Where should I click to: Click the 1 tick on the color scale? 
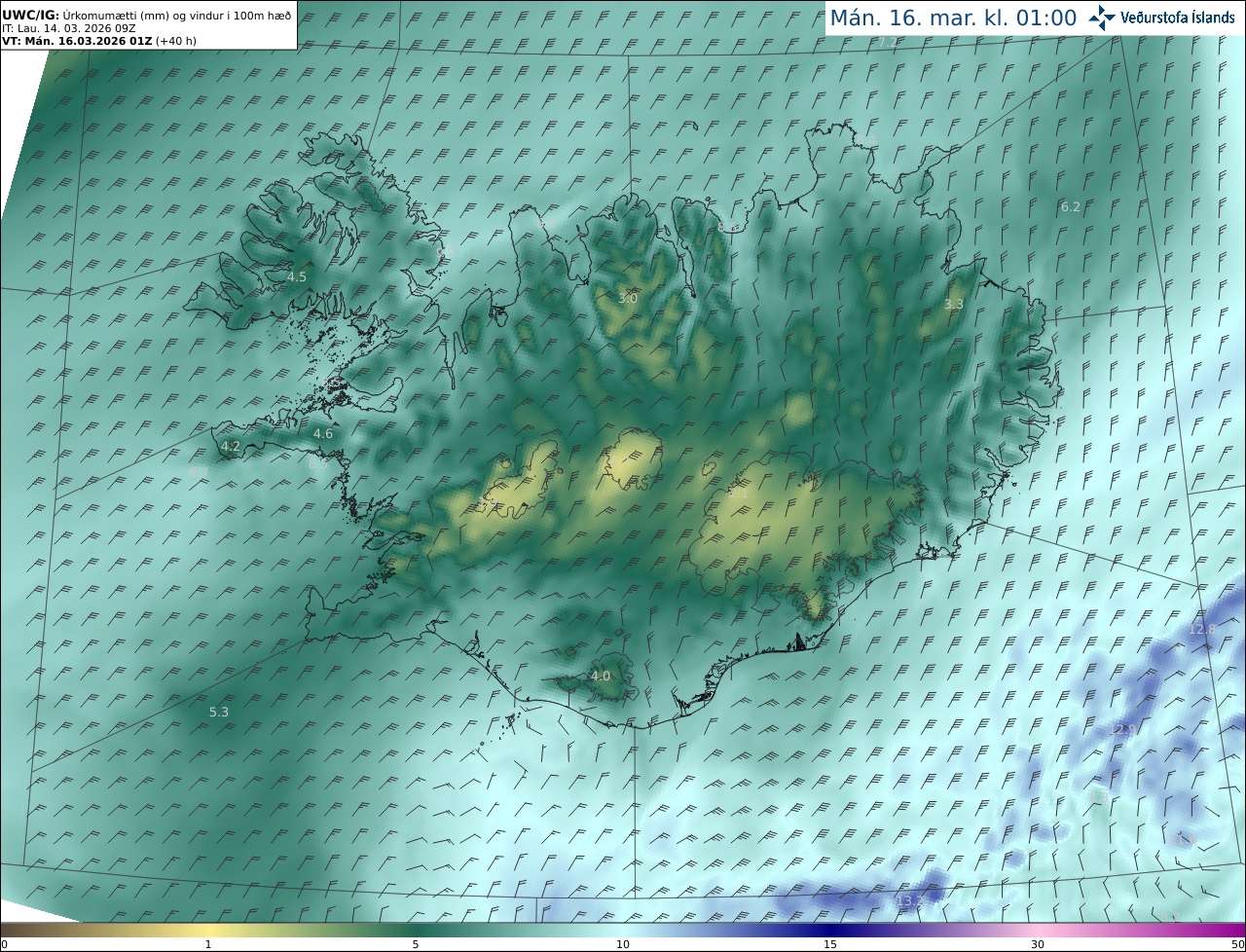pyautogui.click(x=208, y=944)
